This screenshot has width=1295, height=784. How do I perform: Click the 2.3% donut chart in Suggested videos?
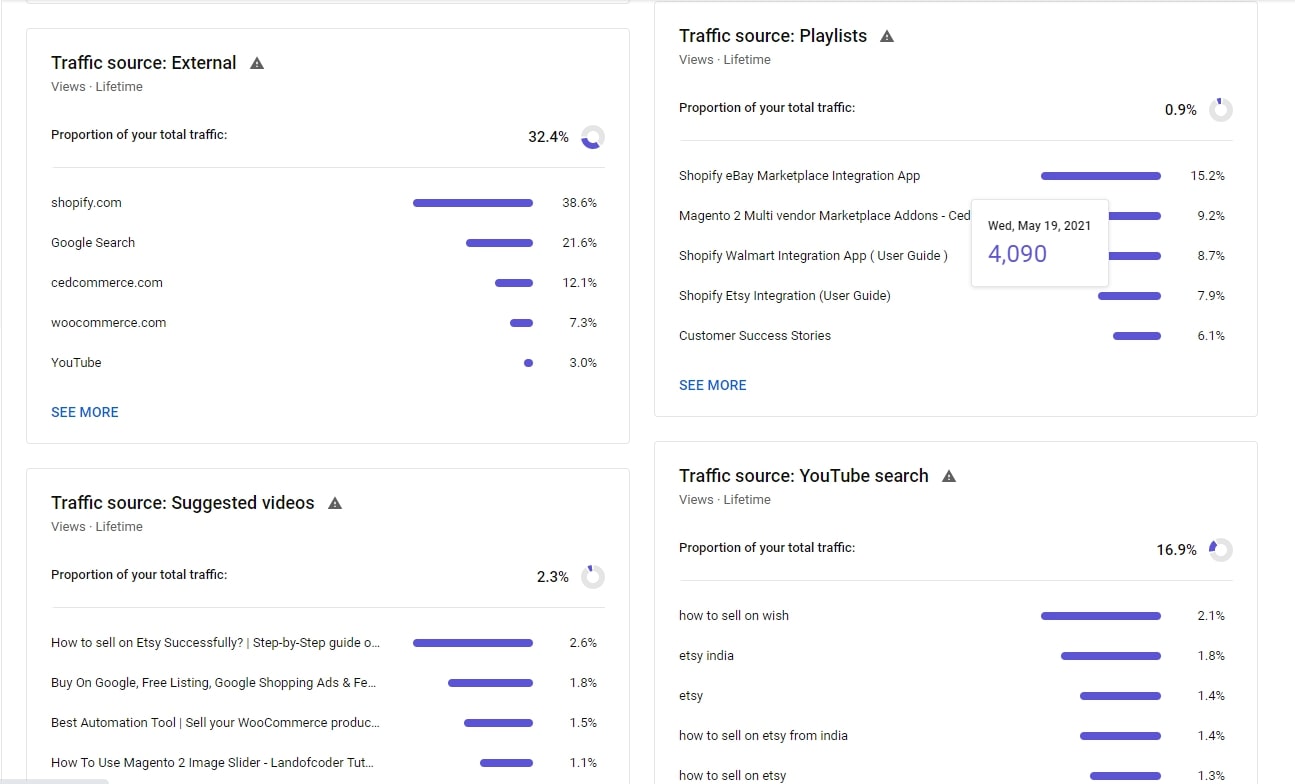tap(593, 577)
